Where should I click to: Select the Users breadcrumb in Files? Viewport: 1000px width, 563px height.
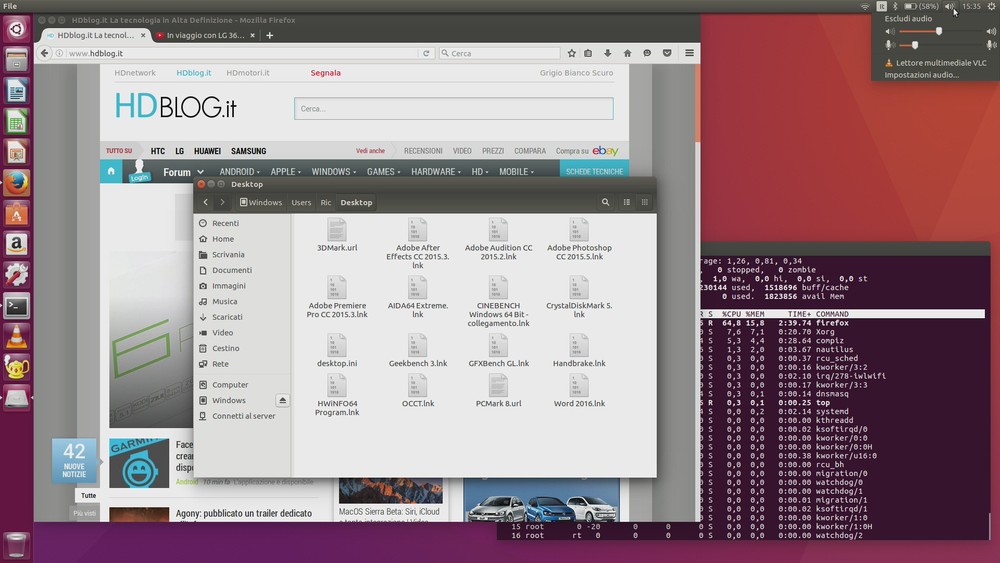pos(301,202)
